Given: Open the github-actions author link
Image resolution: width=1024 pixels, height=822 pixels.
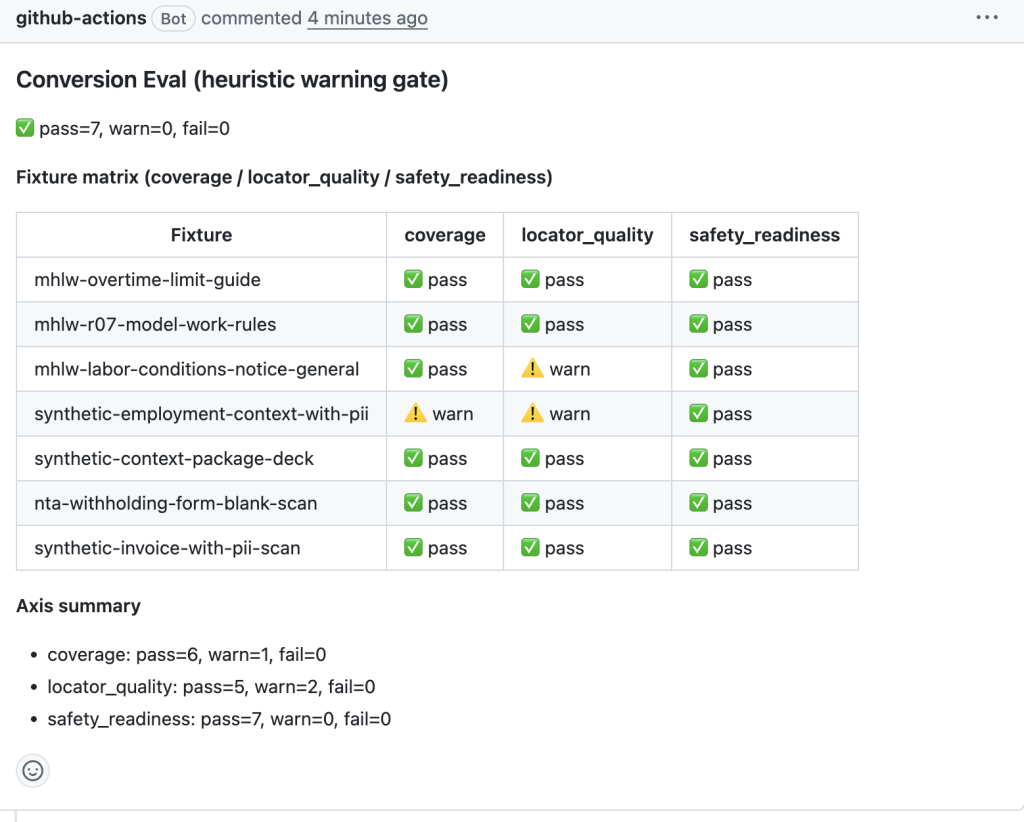Looking at the screenshot, I should (x=81, y=18).
